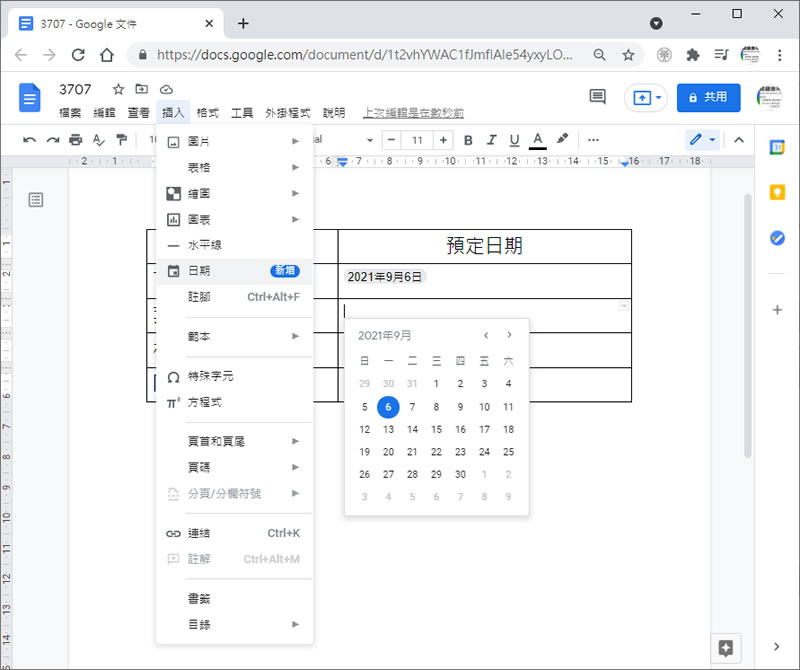Open Google Calendar in side panel
This screenshot has height=670, width=800.
click(777, 148)
